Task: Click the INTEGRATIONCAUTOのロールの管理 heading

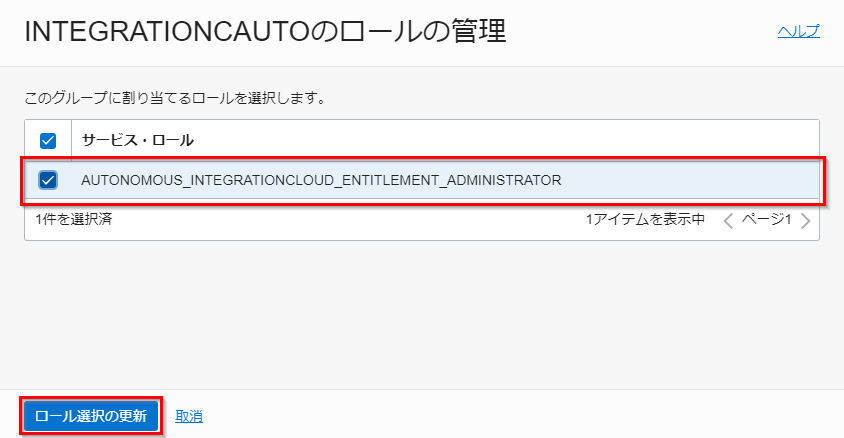Action: (x=265, y=31)
